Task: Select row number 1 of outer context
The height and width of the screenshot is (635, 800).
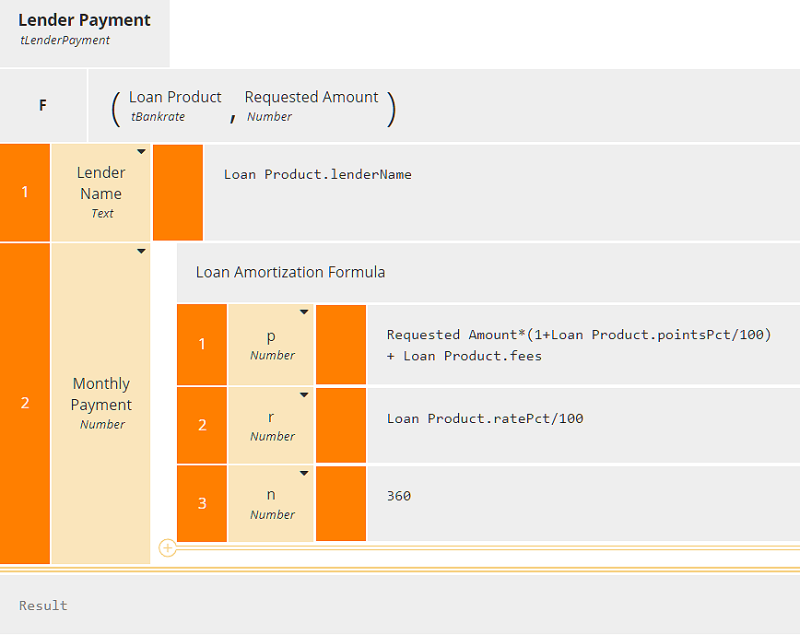Action: click(25, 192)
